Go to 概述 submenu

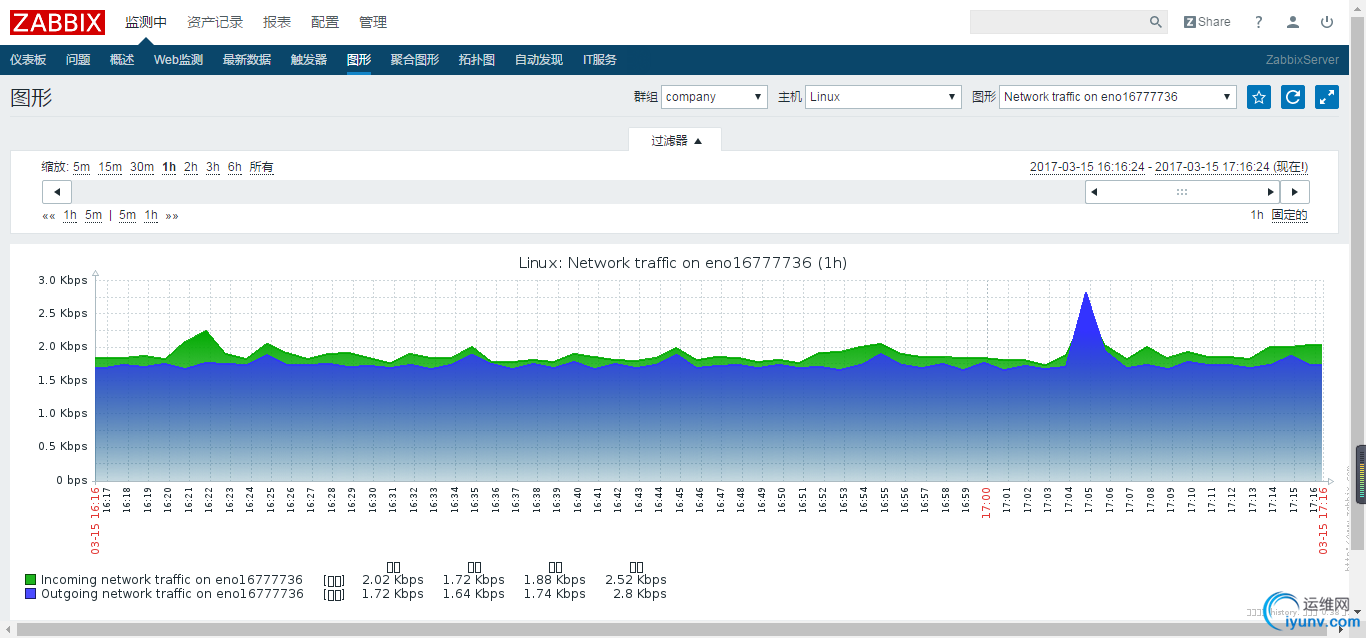122,60
